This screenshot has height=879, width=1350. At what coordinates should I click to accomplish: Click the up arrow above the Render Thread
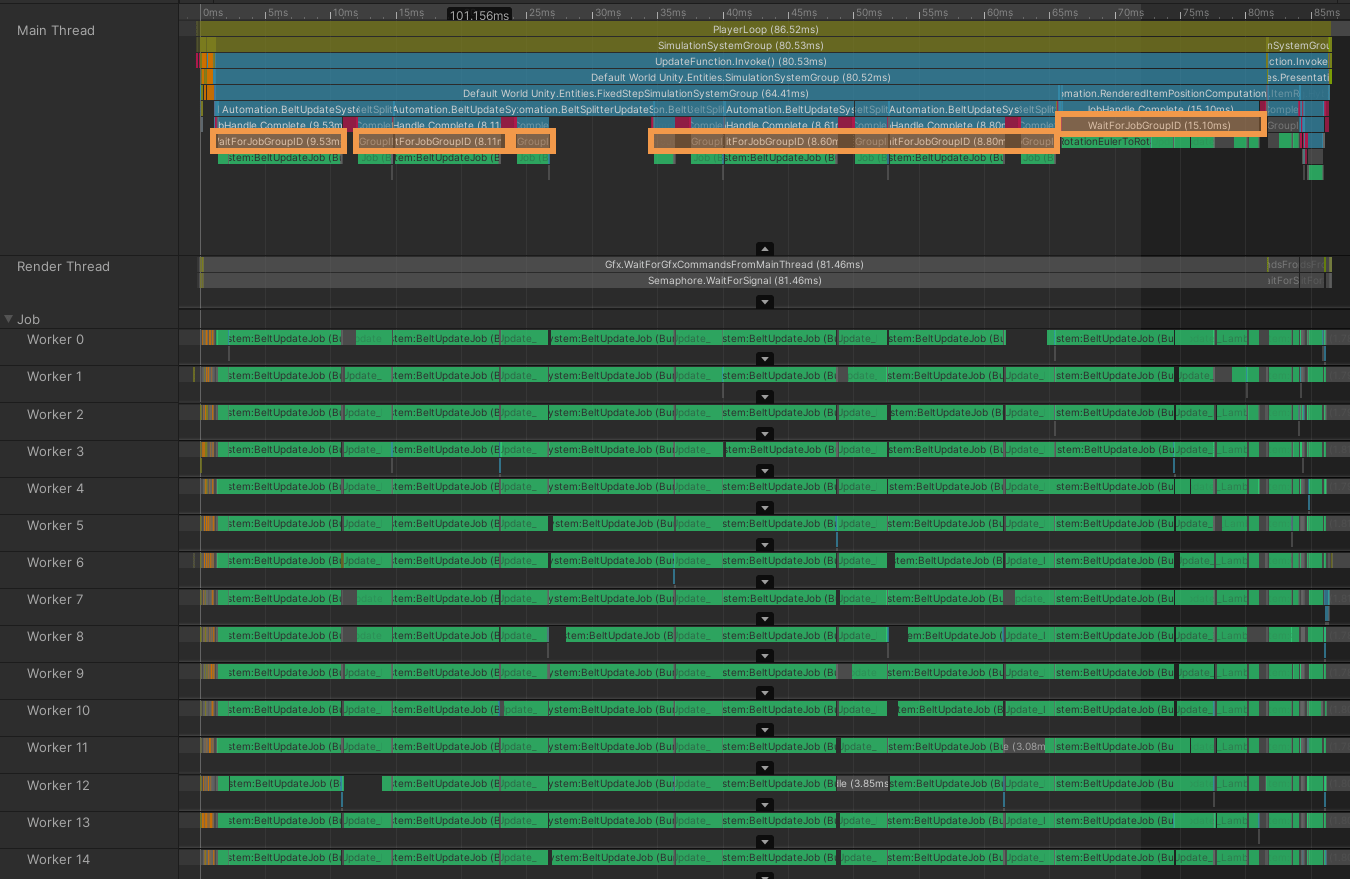tap(765, 248)
